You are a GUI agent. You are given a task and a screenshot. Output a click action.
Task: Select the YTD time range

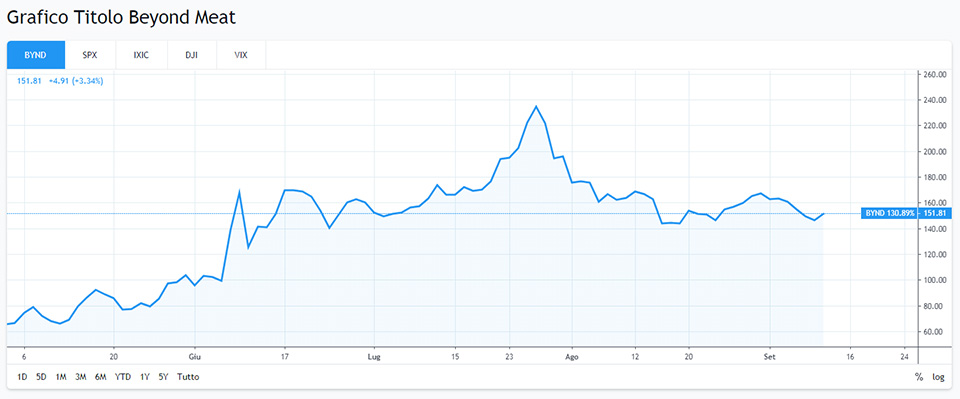click(x=123, y=377)
